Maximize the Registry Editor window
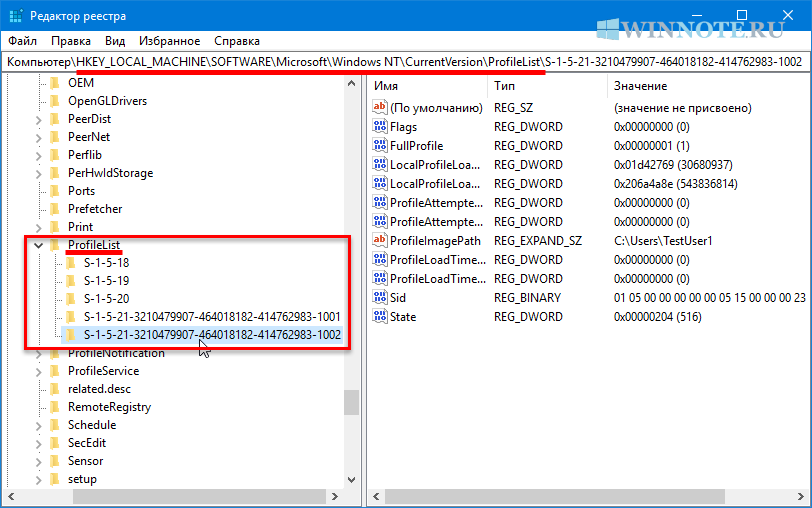This screenshot has height=508, width=812. (x=742, y=15)
